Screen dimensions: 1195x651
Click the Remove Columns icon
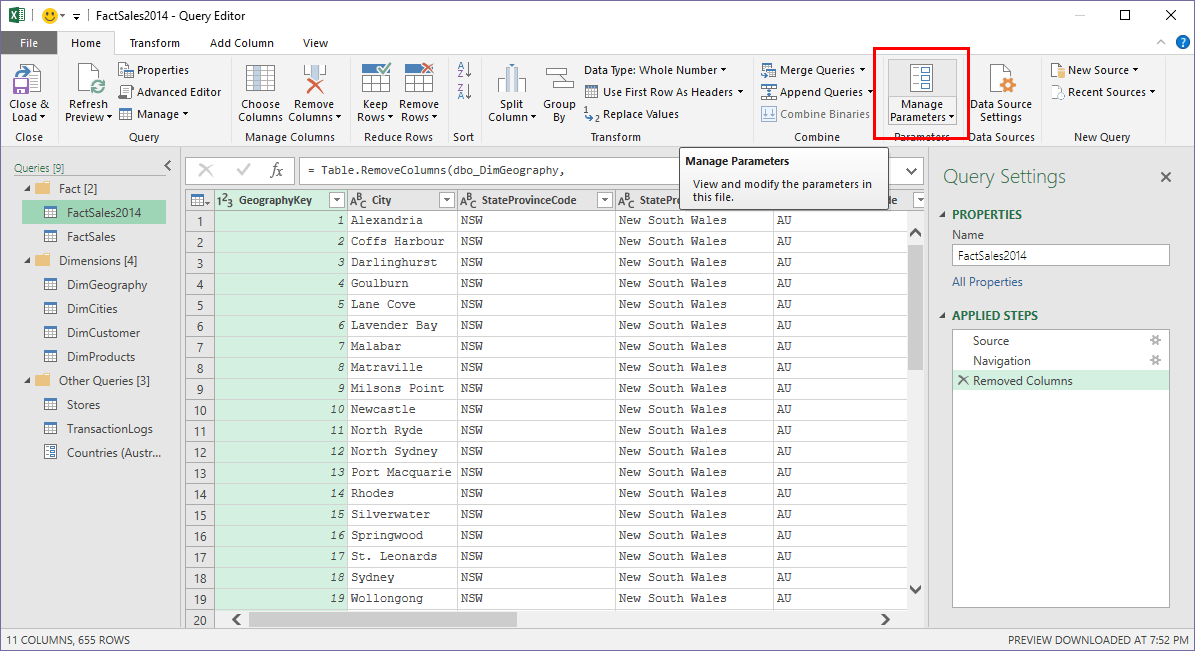click(314, 80)
